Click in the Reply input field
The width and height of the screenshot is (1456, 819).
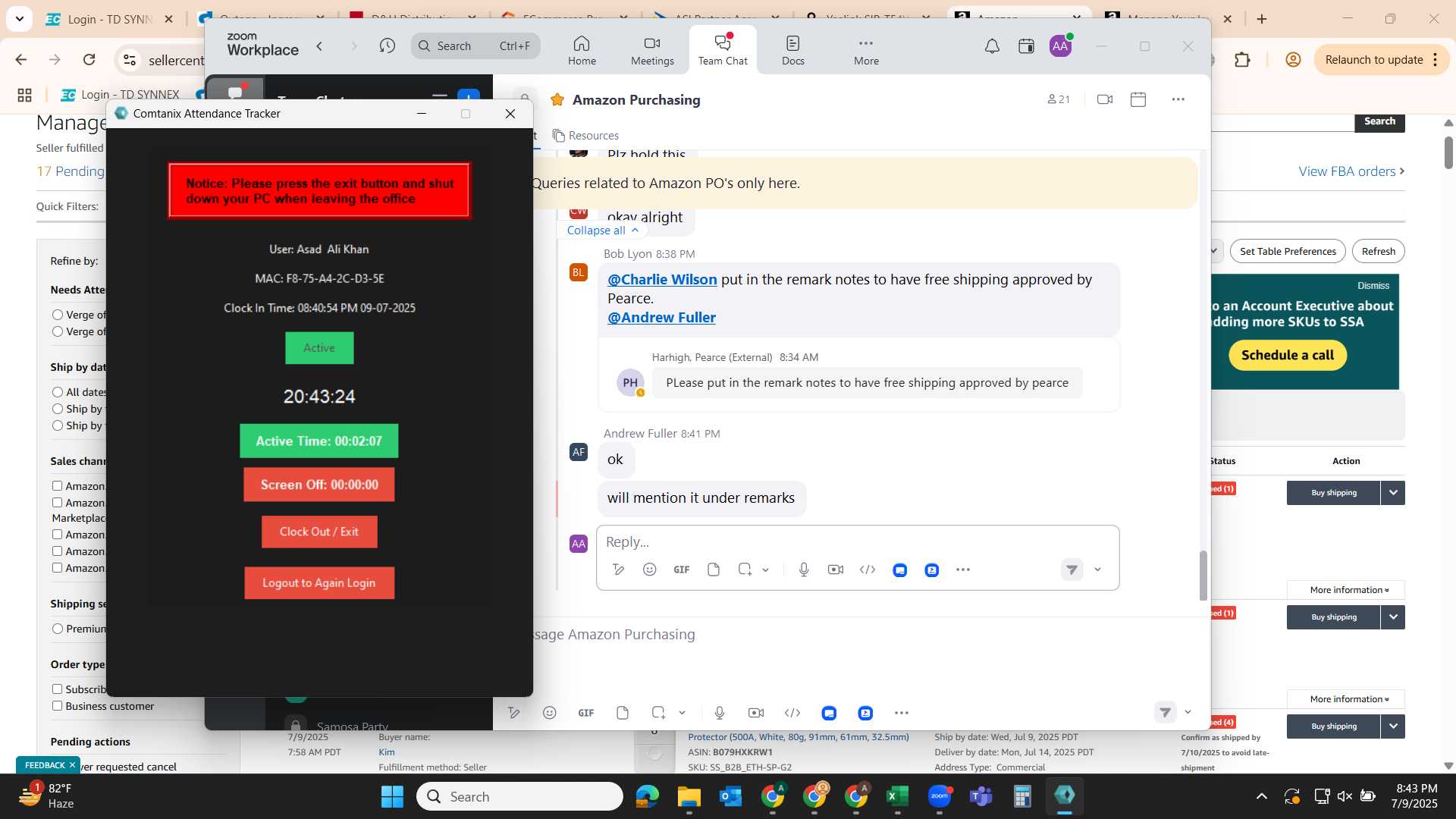[857, 541]
